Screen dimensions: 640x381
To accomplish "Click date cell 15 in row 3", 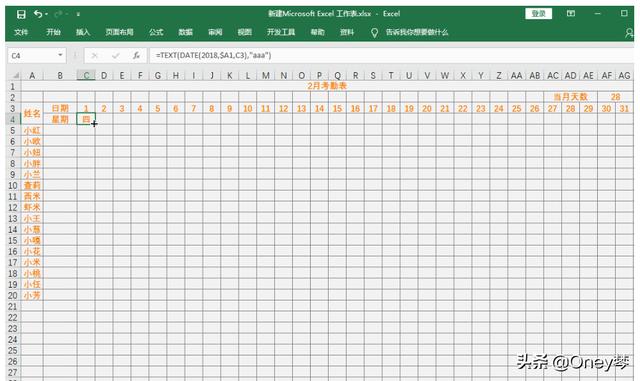I will pos(337,109).
